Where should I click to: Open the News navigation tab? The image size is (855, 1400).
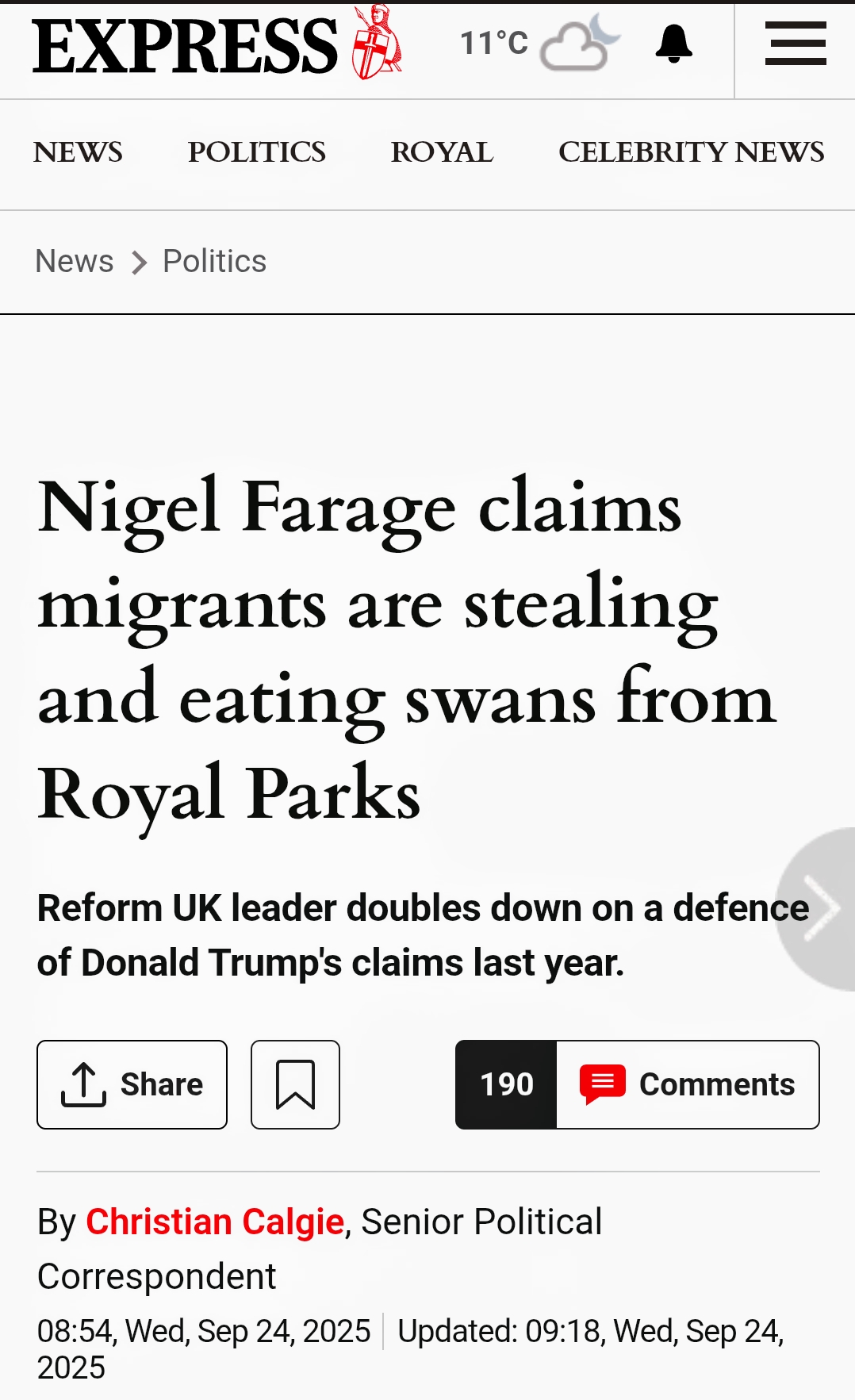[78, 152]
